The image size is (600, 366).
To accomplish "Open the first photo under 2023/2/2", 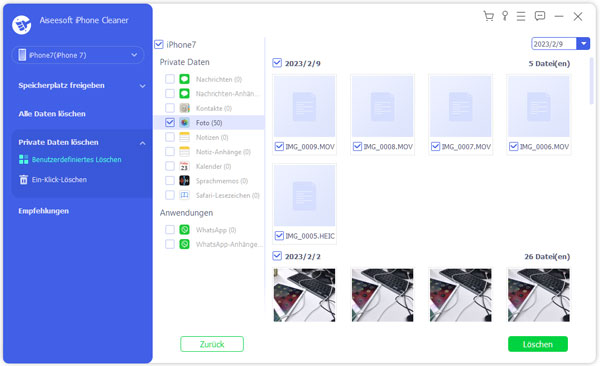I will tap(305, 295).
